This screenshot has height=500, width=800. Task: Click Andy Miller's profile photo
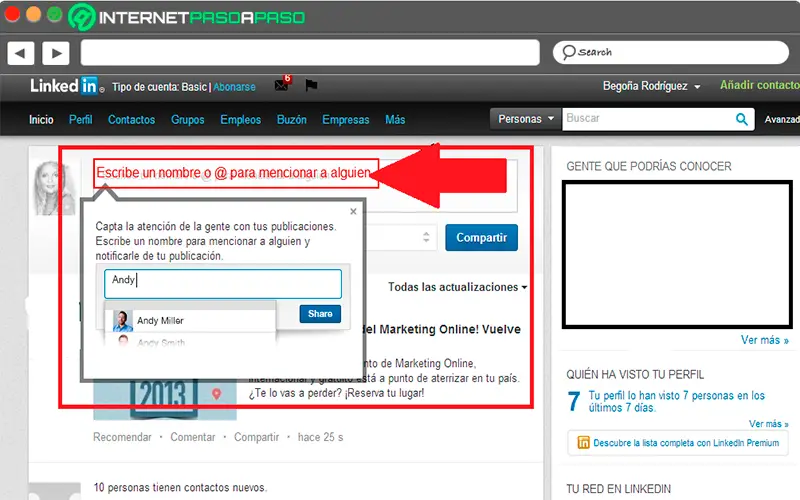click(122, 320)
